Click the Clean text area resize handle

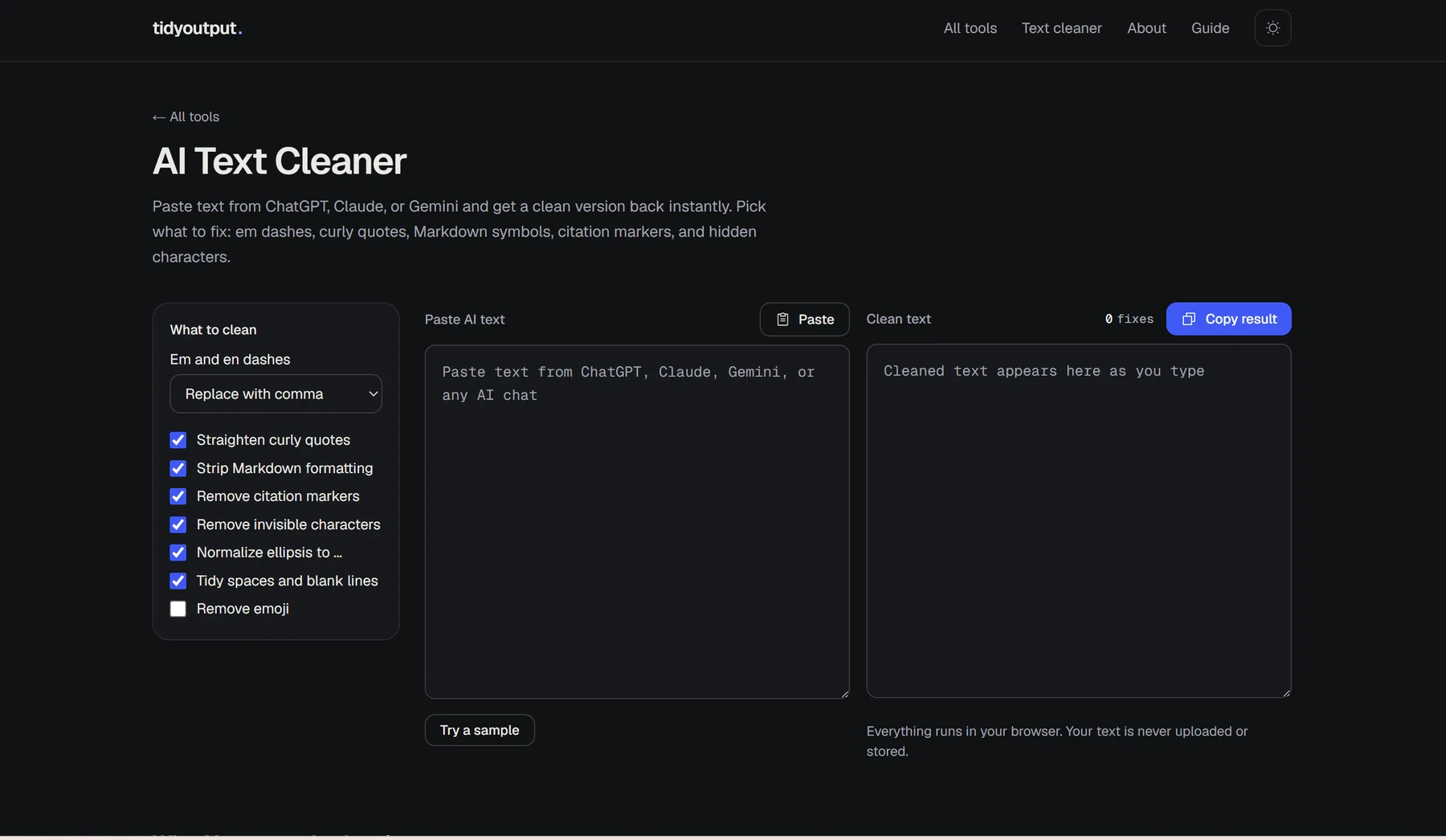tap(1286, 693)
